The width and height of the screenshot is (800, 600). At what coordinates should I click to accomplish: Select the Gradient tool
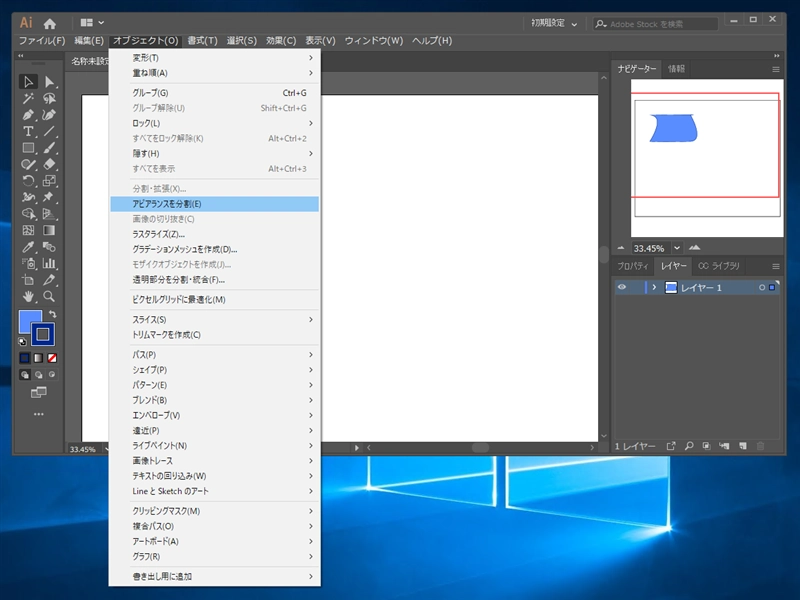click(x=49, y=230)
